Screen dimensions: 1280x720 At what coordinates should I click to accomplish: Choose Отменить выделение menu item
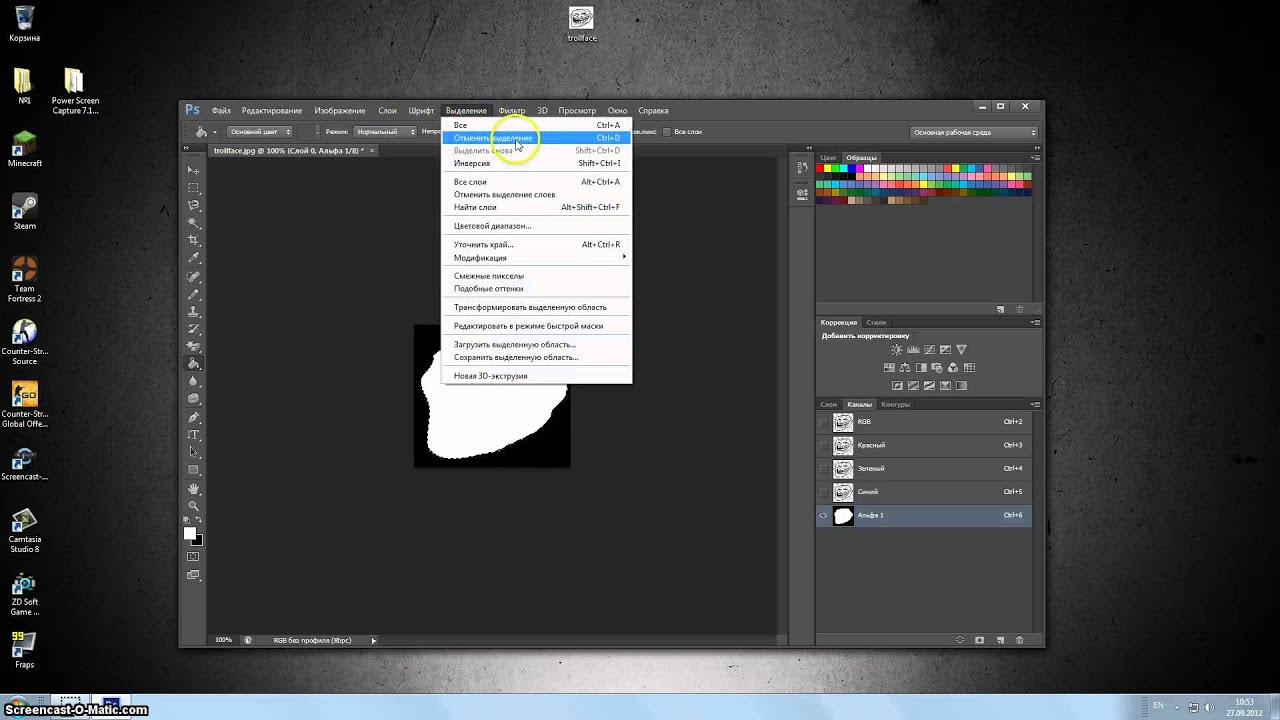[x=537, y=138]
